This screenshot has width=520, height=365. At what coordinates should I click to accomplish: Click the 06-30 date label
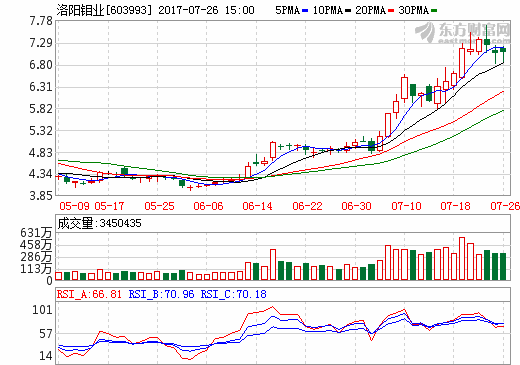click(356, 206)
